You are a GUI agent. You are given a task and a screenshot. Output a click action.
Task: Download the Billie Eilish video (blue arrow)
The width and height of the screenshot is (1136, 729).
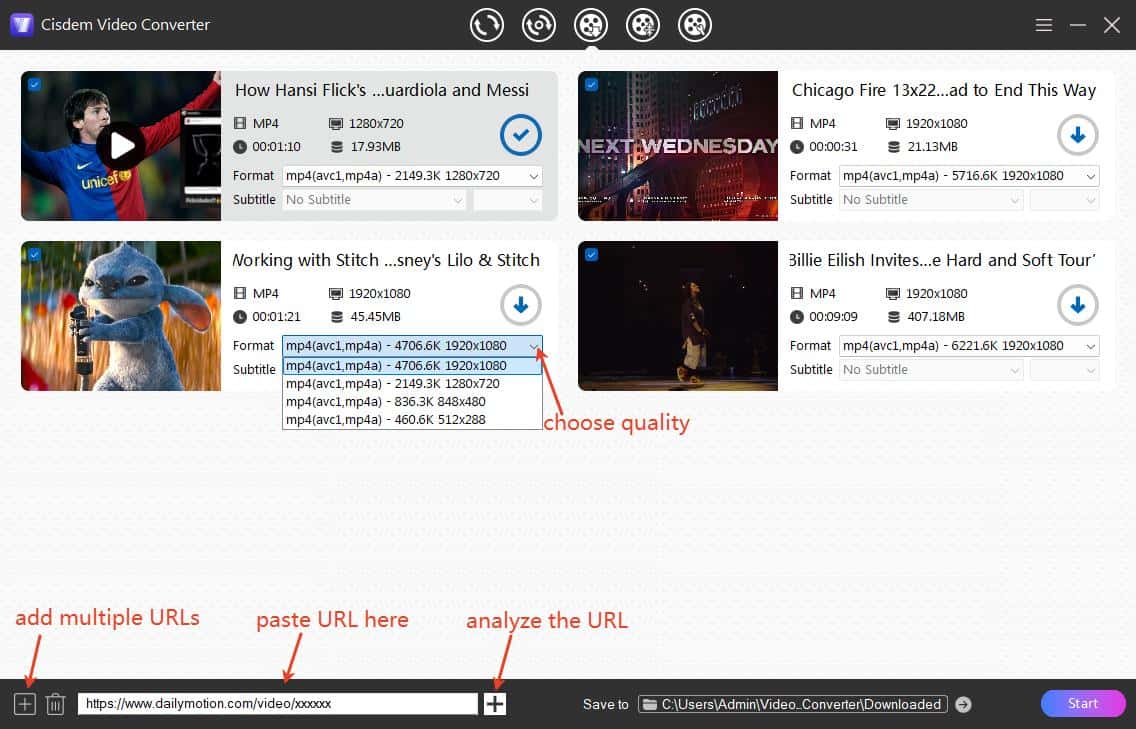[1078, 305]
